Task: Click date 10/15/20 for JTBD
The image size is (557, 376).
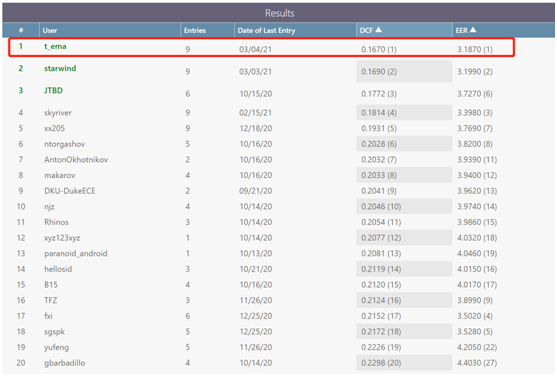Action: [256, 94]
